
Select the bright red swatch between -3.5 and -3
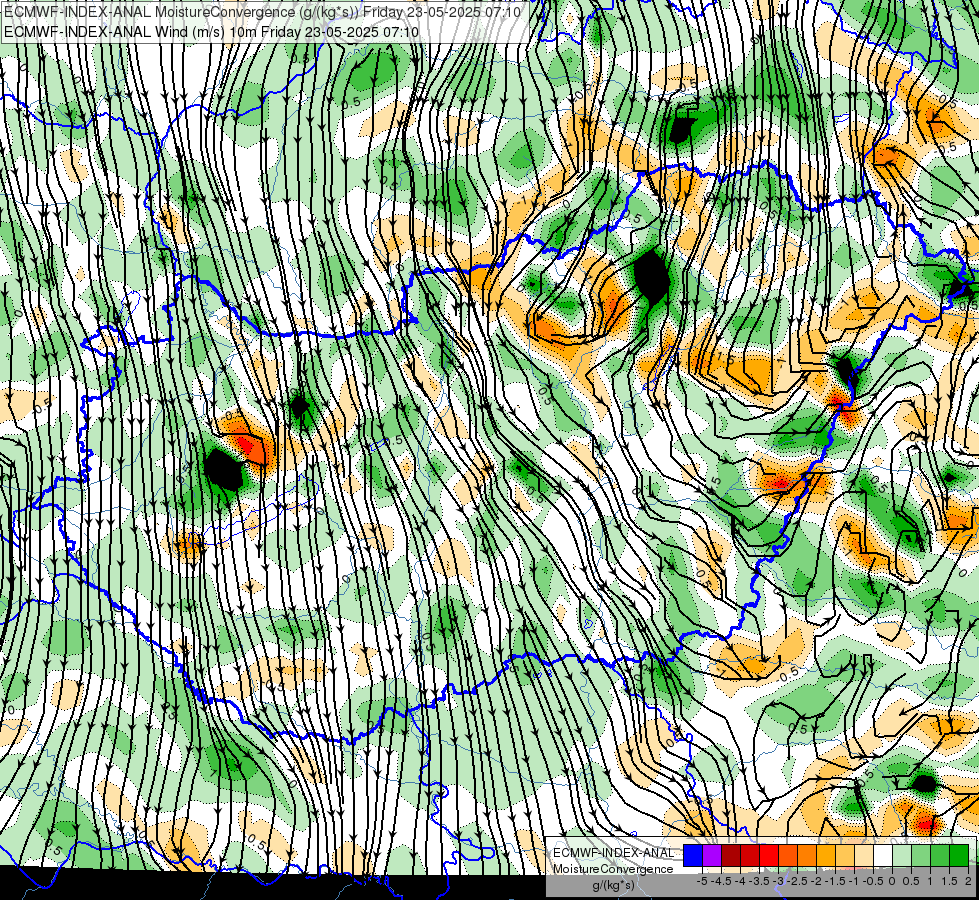pyautogui.click(x=769, y=856)
